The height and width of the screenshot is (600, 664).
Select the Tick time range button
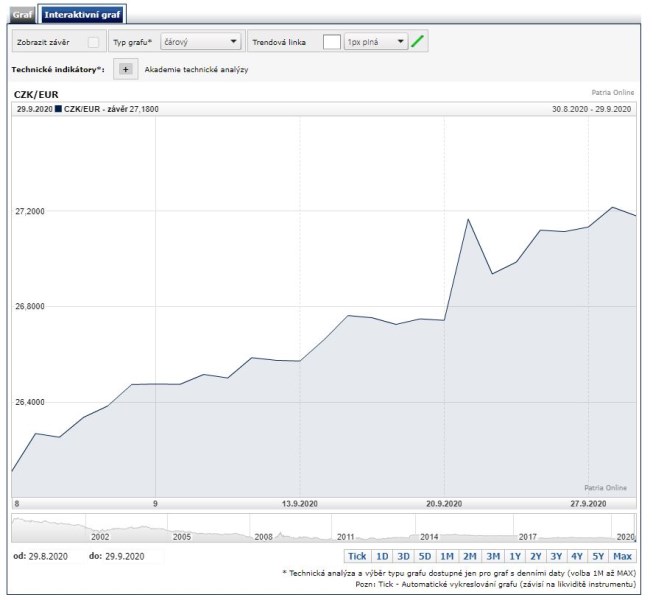(357, 556)
